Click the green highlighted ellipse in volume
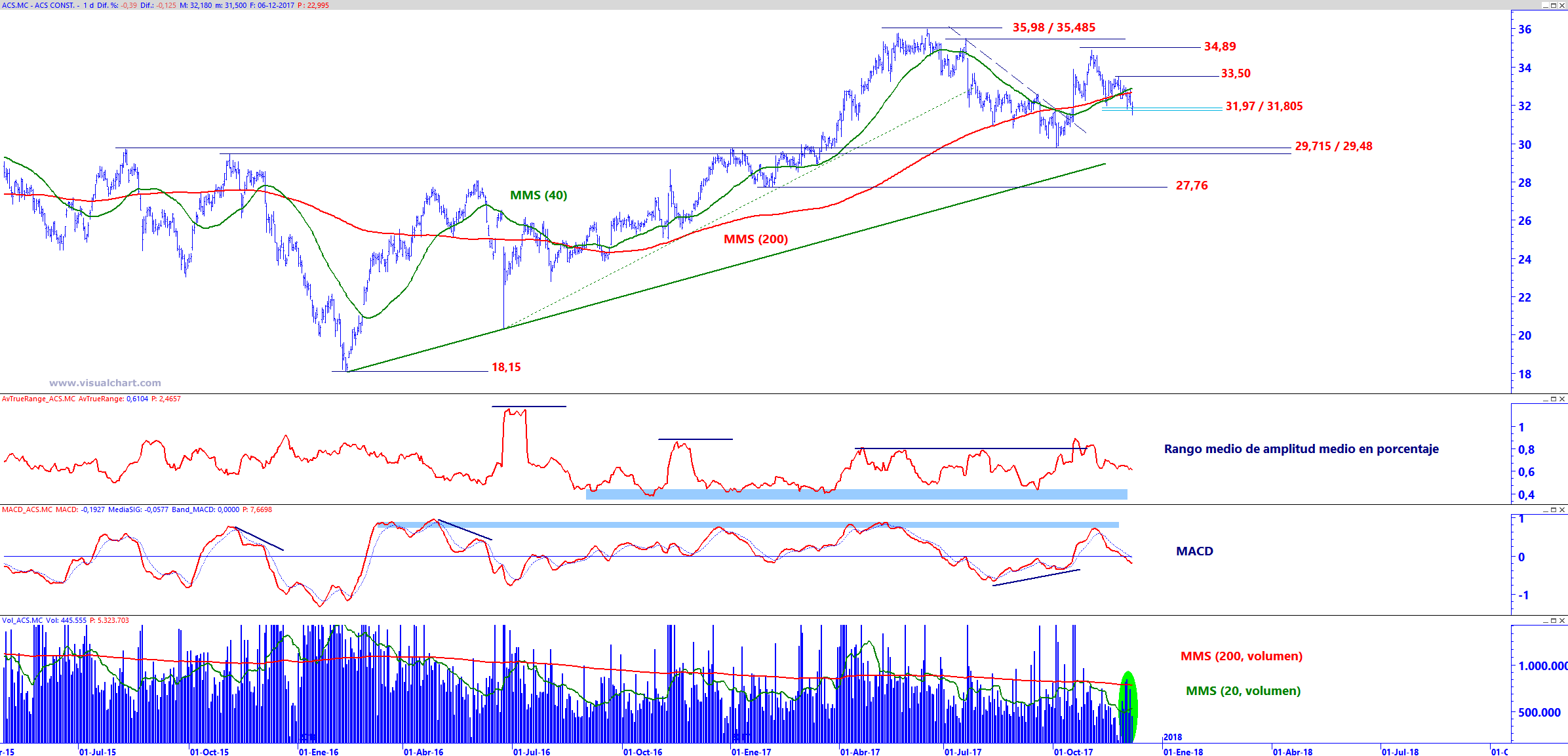The width and height of the screenshot is (1568, 756). coord(1127,707)
